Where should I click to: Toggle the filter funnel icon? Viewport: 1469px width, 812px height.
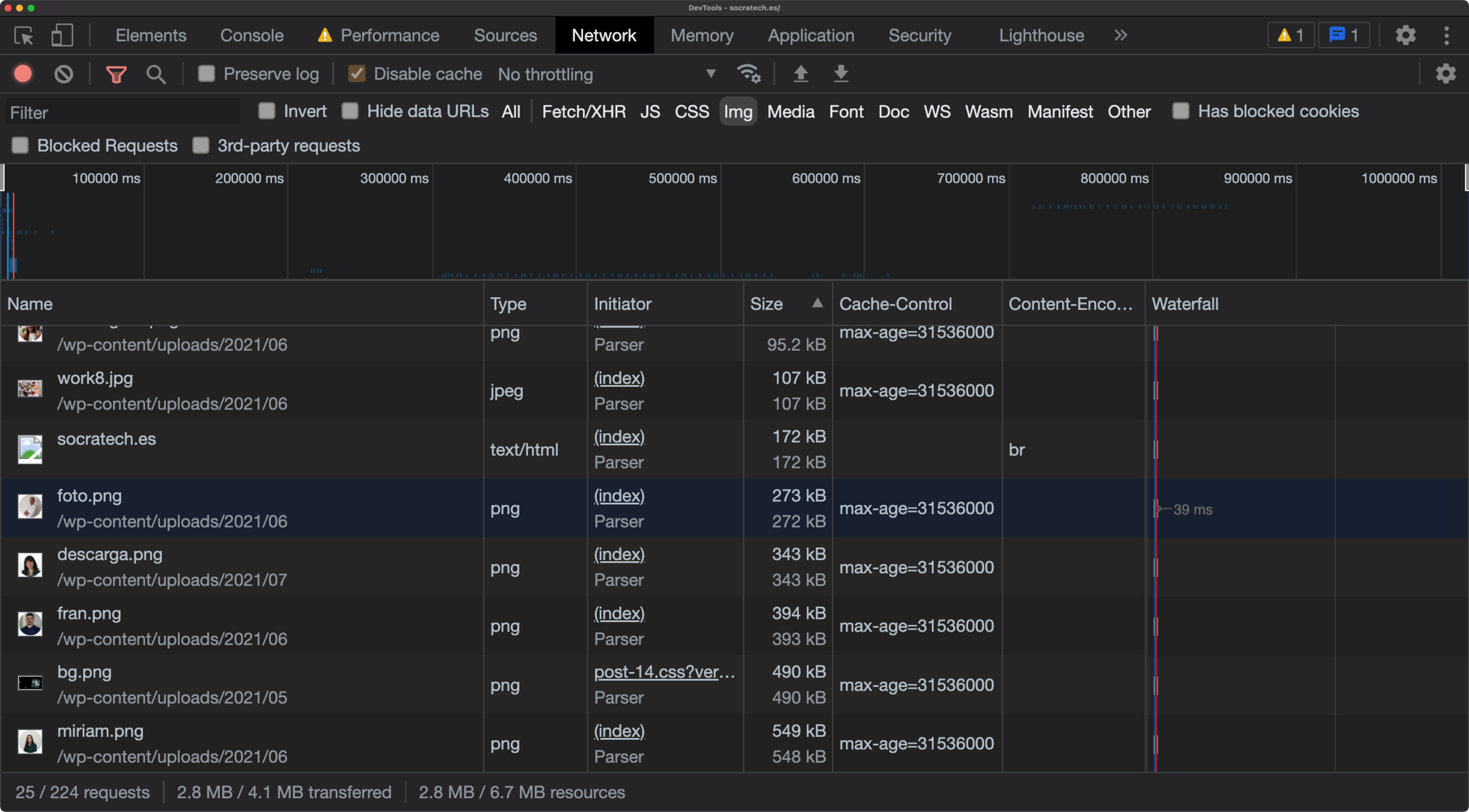116,74
